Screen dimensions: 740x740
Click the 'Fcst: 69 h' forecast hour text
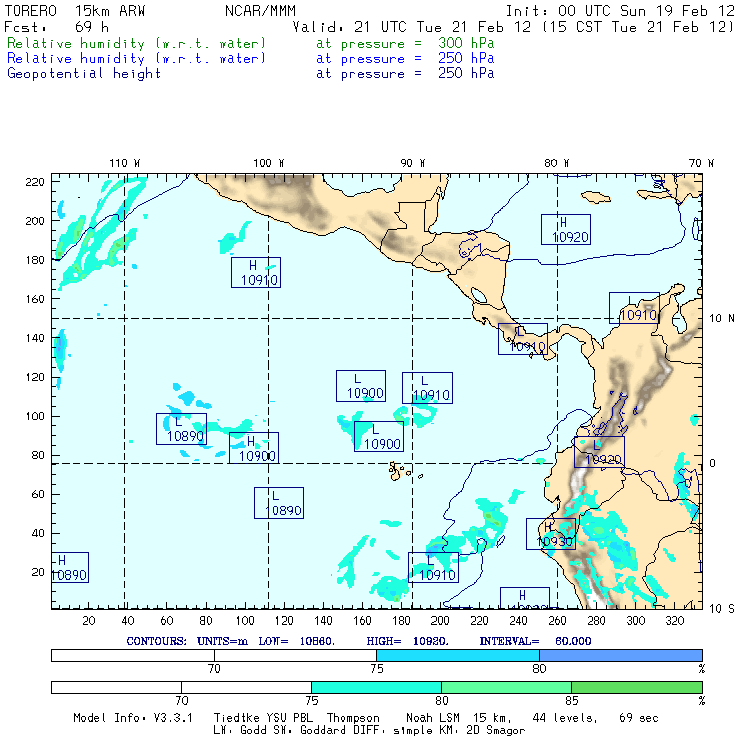pyautogui.click(x=56, y=27)
